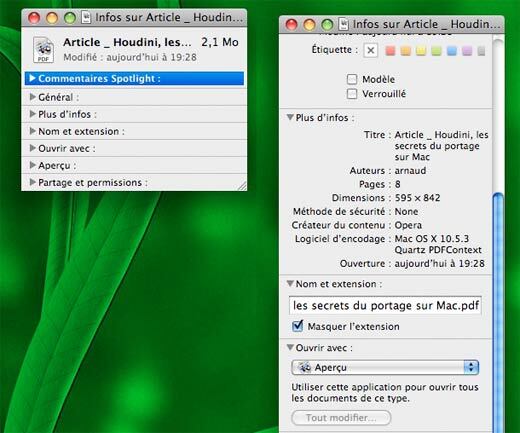Select the blue label color

point(451,51)
